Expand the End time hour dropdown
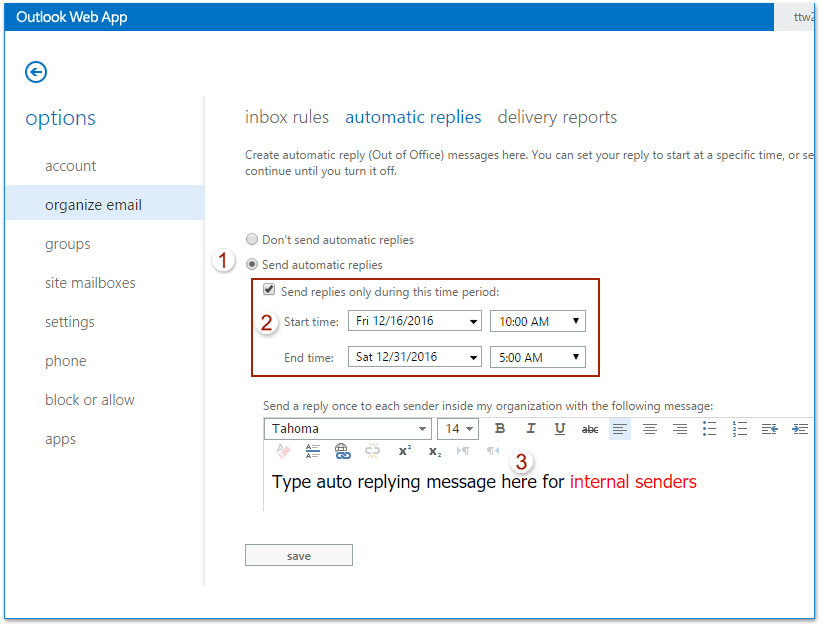Screen dimensions: 822x627 tap(537, 357)
